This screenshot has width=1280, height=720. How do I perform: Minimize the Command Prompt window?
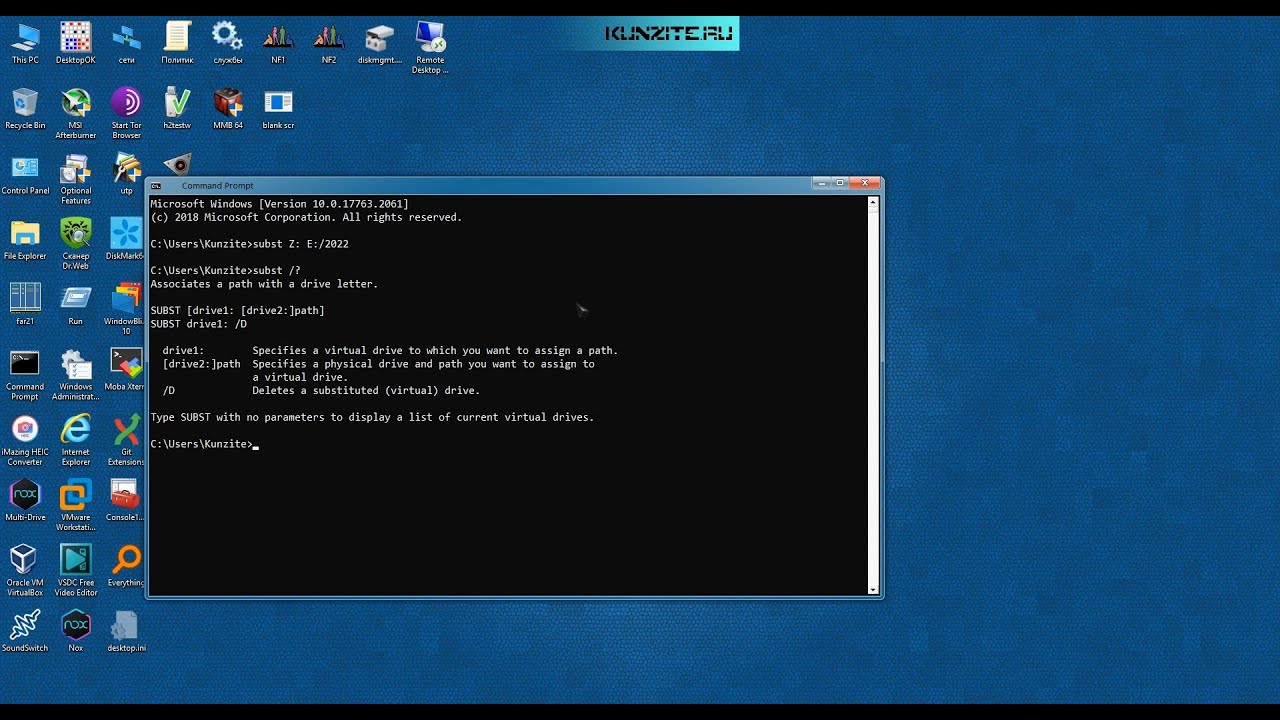(x=822, y=183)
